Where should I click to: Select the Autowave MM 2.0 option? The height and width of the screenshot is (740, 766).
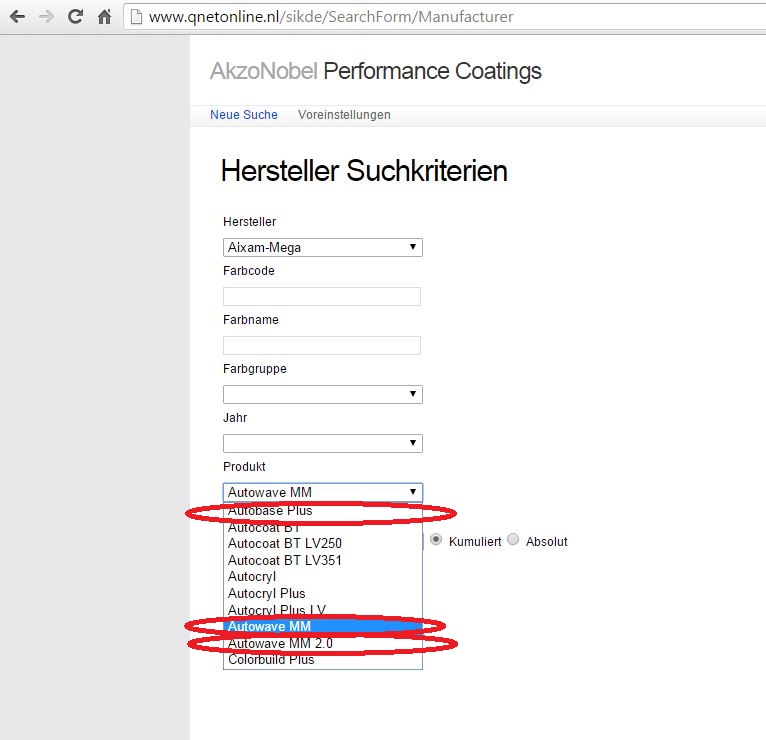pyautogui.click(x=323, y=643)
